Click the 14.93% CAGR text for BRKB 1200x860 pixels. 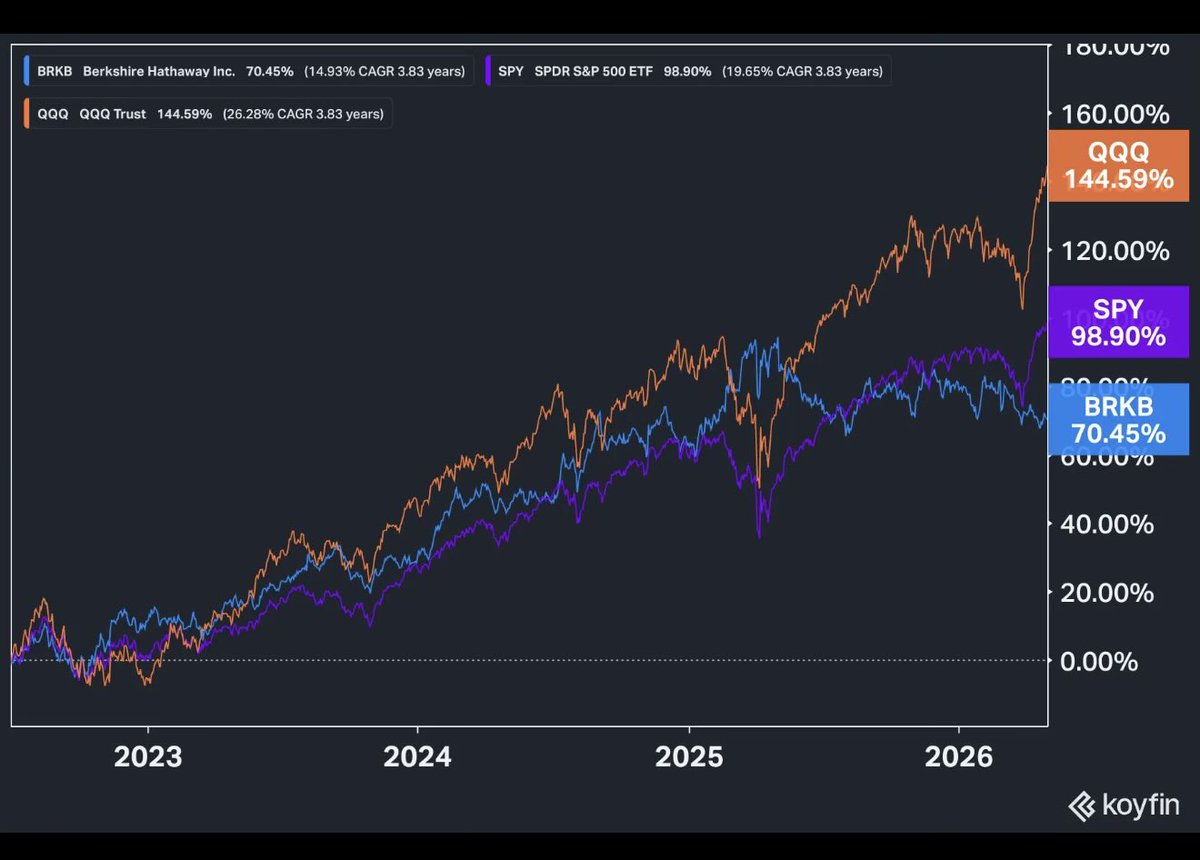[383, 72]
